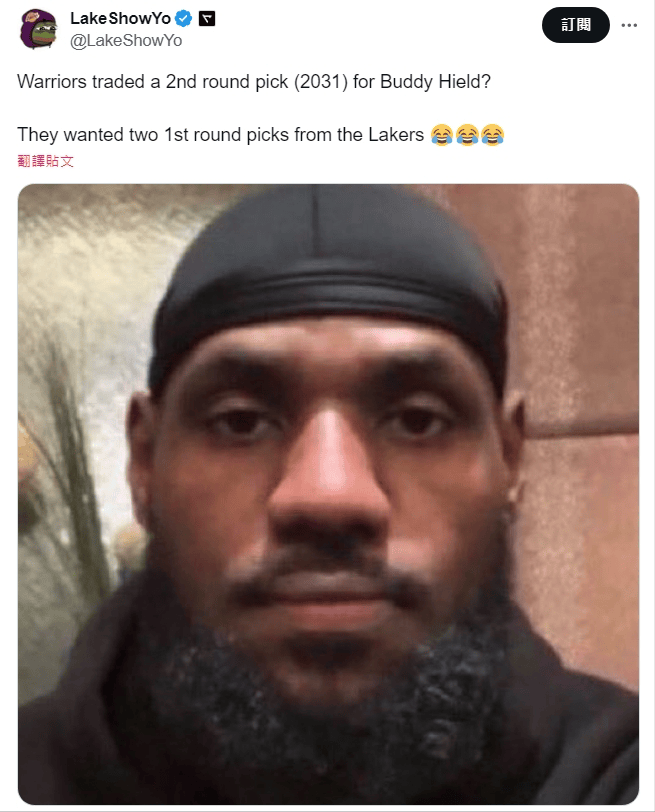Translate the post via 翻譯貼文 link
This screenshot has width=655, height=812.
[x=46, y=161]
